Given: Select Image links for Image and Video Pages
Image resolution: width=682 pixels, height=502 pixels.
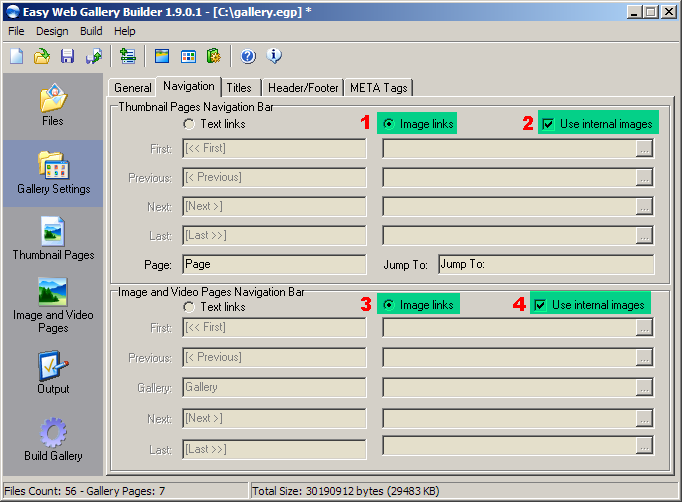Looking at the screenshot, I should (x=418, y=305).
